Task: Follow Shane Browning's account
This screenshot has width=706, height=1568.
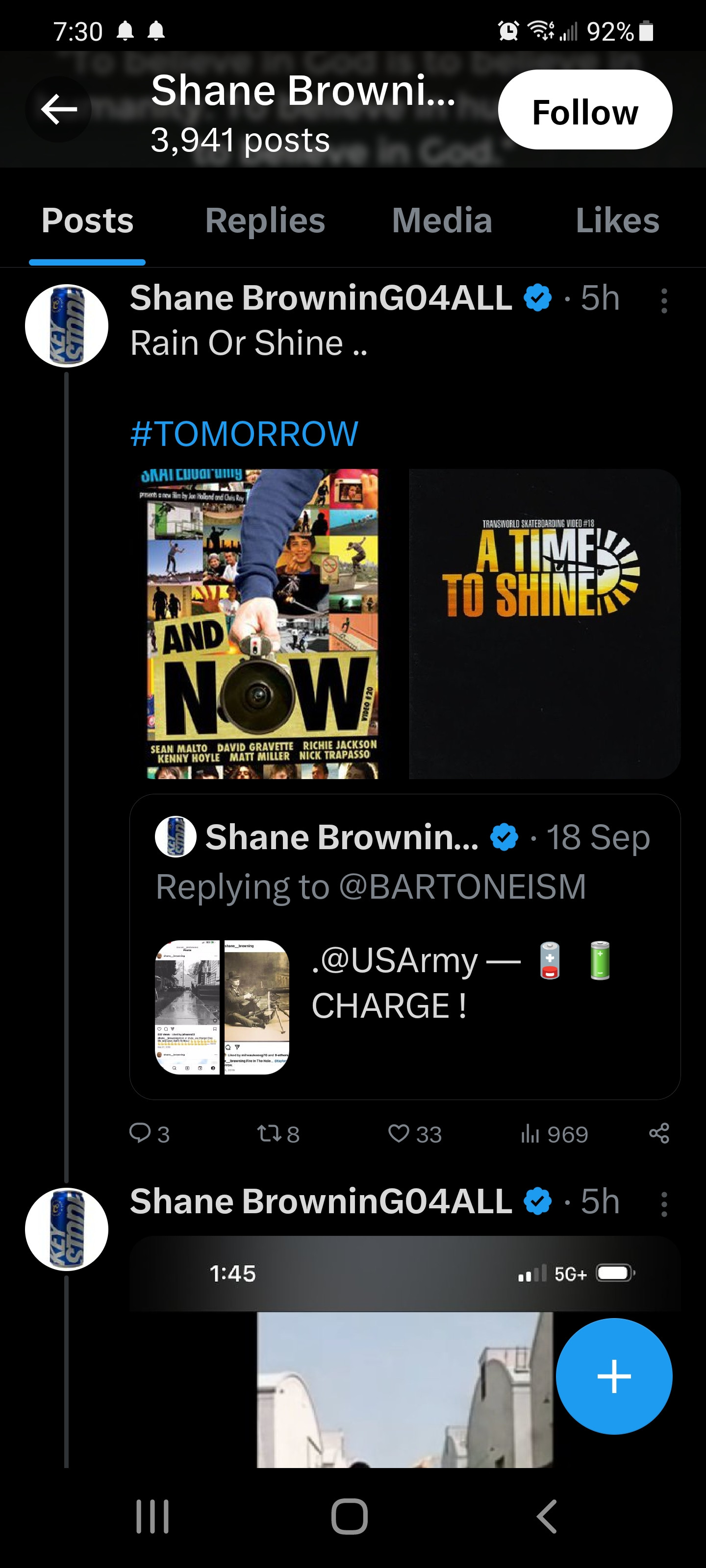Action: click(585, 110)
